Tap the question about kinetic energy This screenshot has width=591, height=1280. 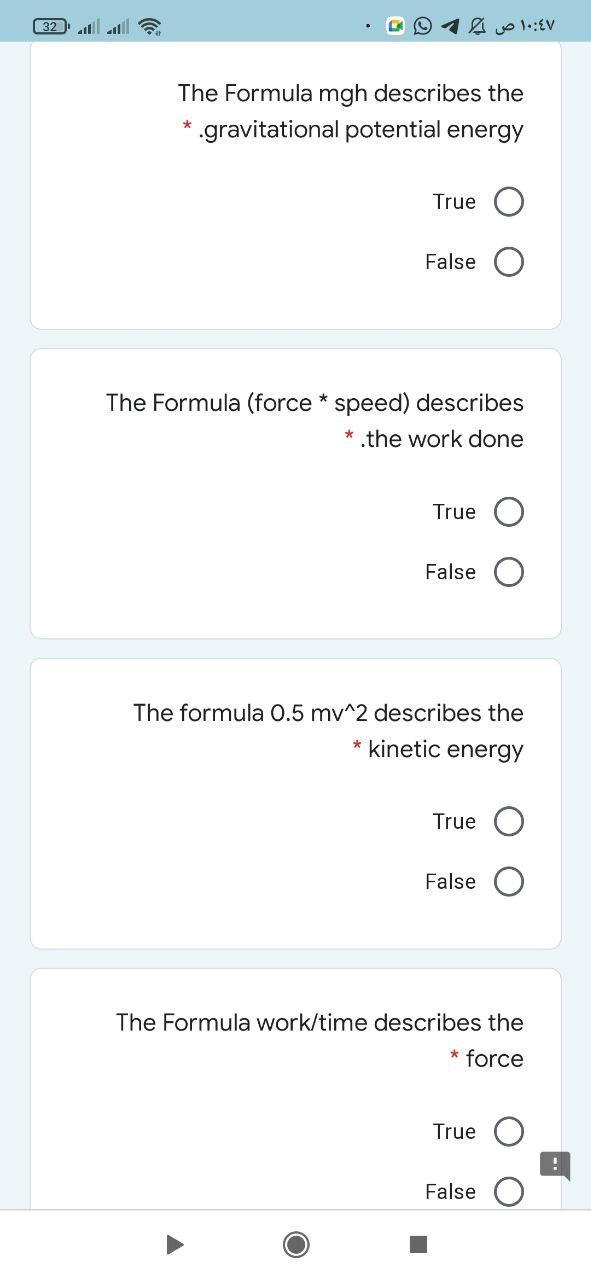328,730
